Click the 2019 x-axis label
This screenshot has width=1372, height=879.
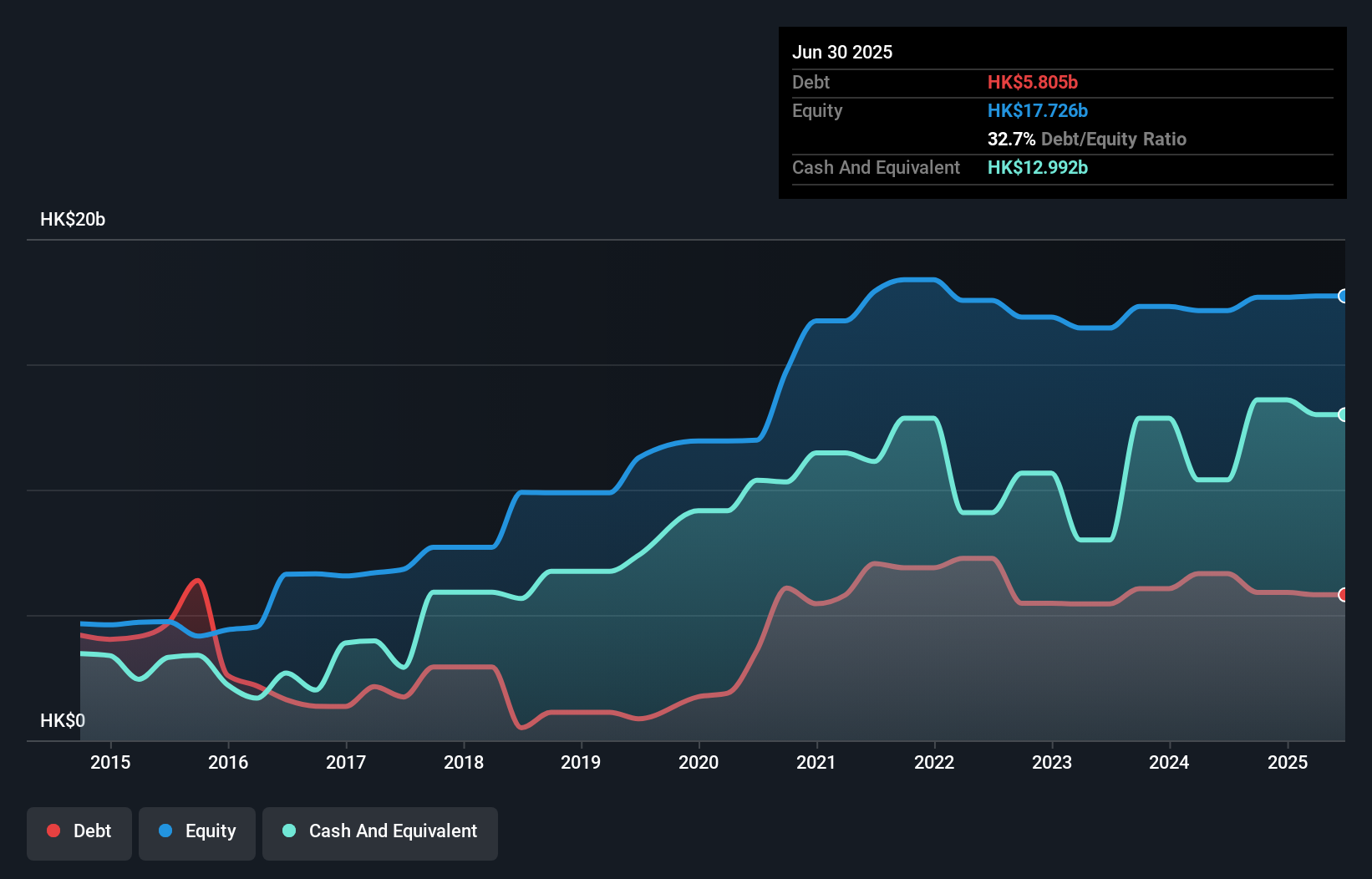pyautogui.click(x=581, y=762)
